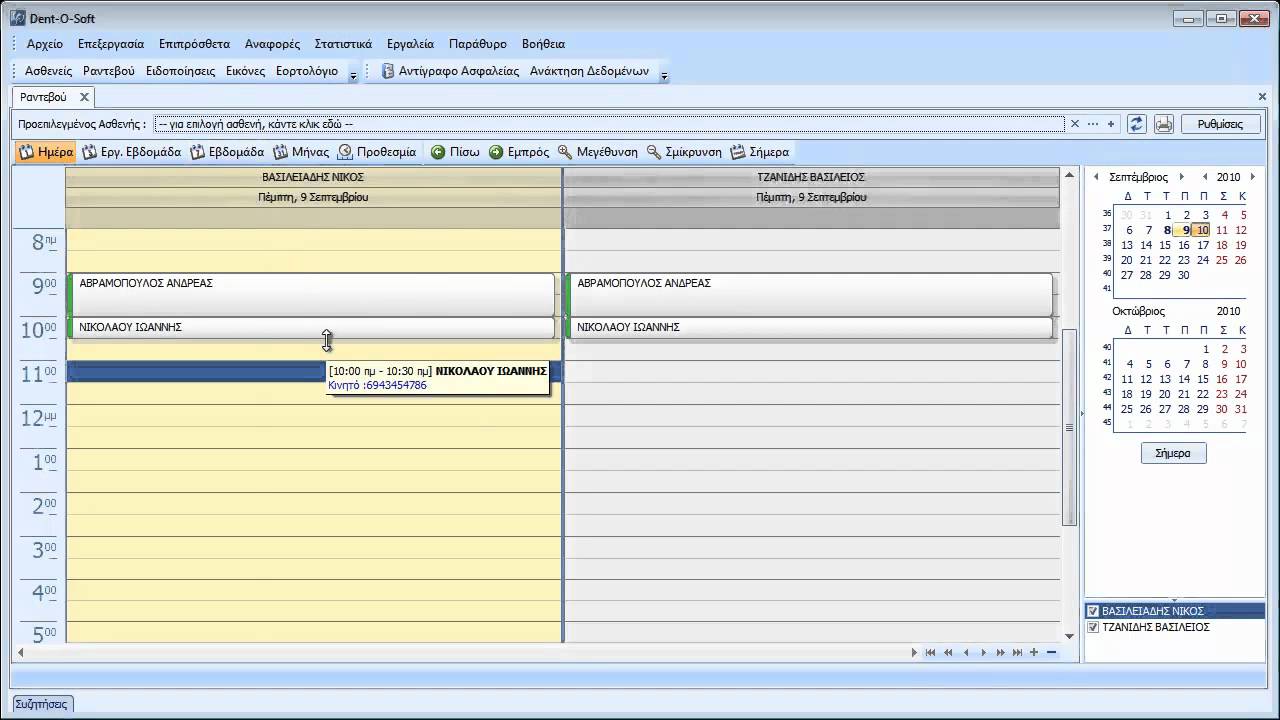Viewport: 1280px width, 720px height.
Task: Open preselected patient selection field
Action: point(609,124)
